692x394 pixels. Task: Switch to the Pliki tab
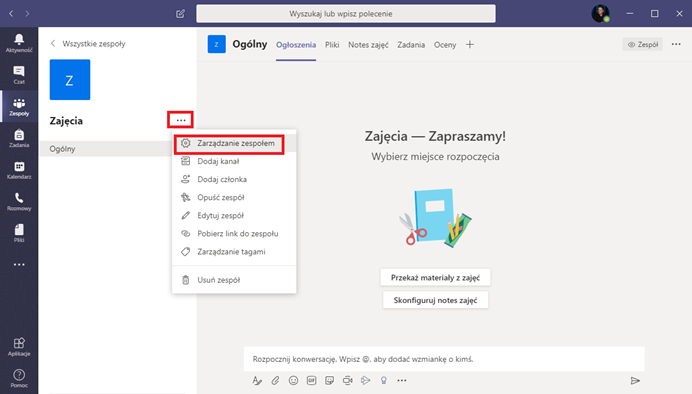pyautogui.click(x=332, y=45)
